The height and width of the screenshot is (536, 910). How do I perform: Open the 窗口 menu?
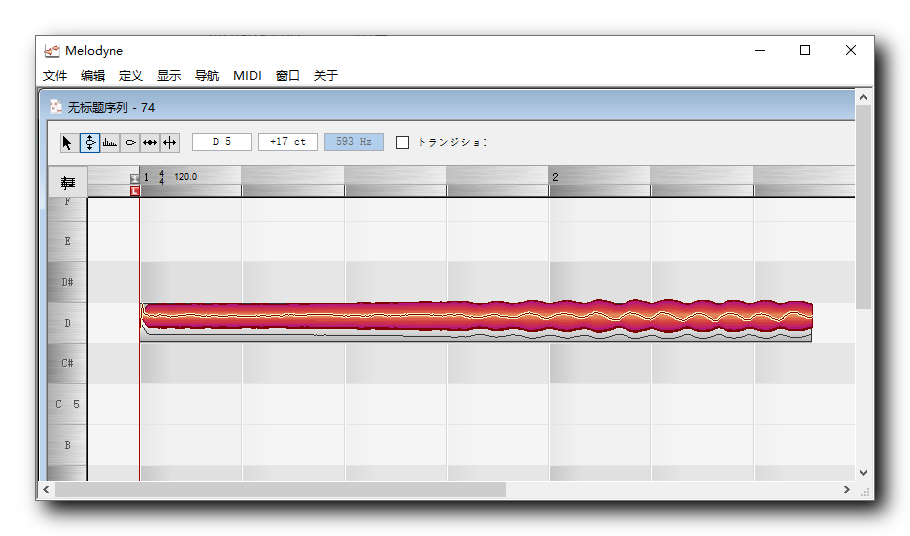[287, 75]
